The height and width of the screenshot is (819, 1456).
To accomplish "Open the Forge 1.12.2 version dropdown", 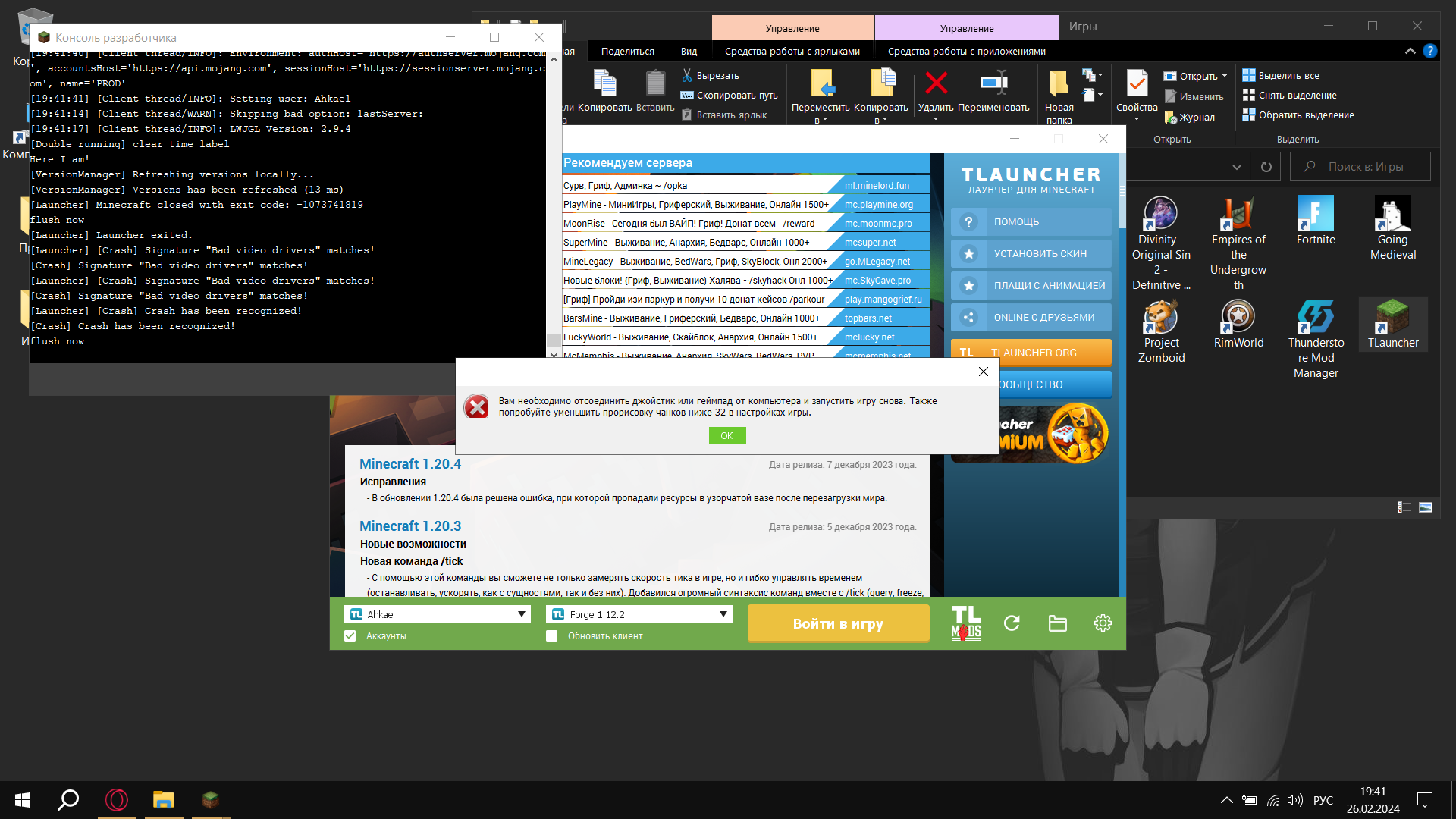I will [721, 613].
